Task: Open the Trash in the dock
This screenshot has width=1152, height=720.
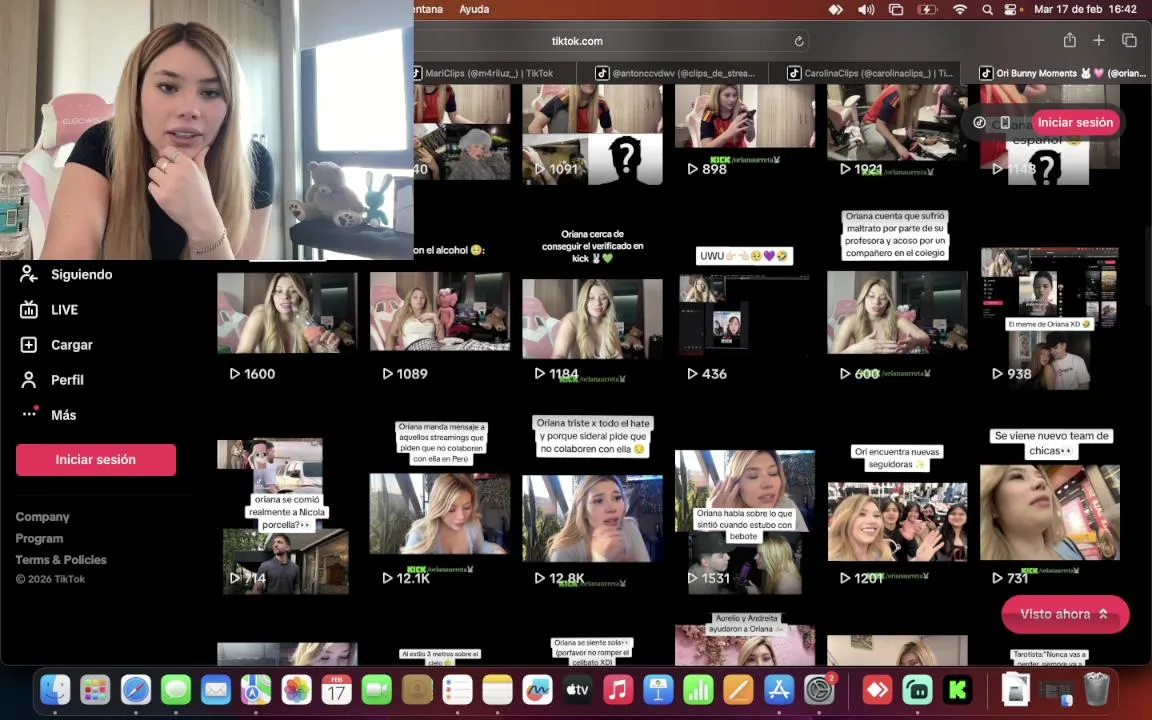Action: [1096, 690]
